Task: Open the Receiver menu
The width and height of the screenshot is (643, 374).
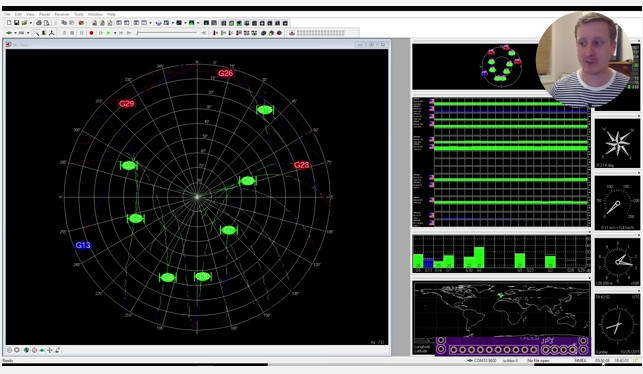Action: [x=62, y=14]
